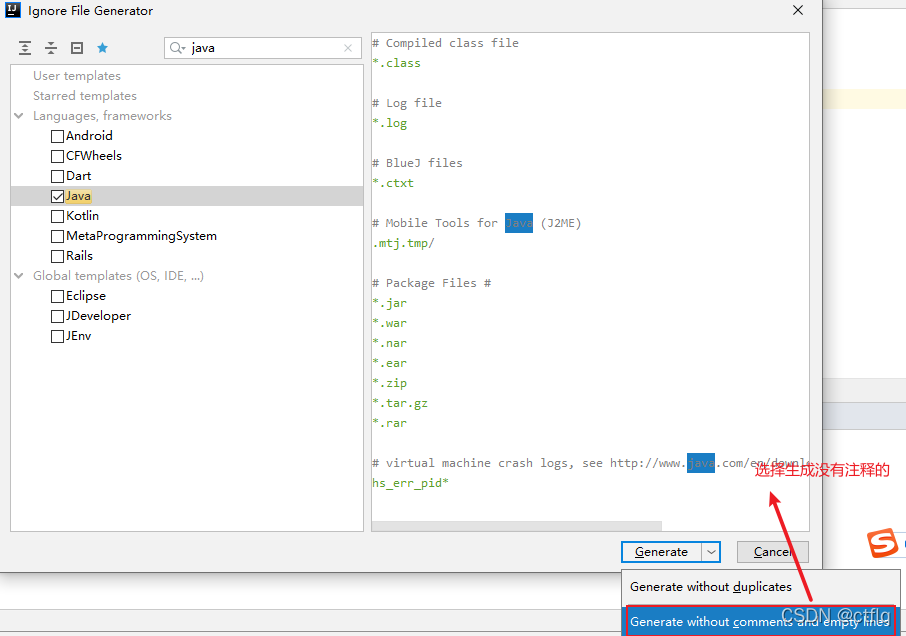Check the Rails template checkbox
906x636 pixels.
coord(57,256)
